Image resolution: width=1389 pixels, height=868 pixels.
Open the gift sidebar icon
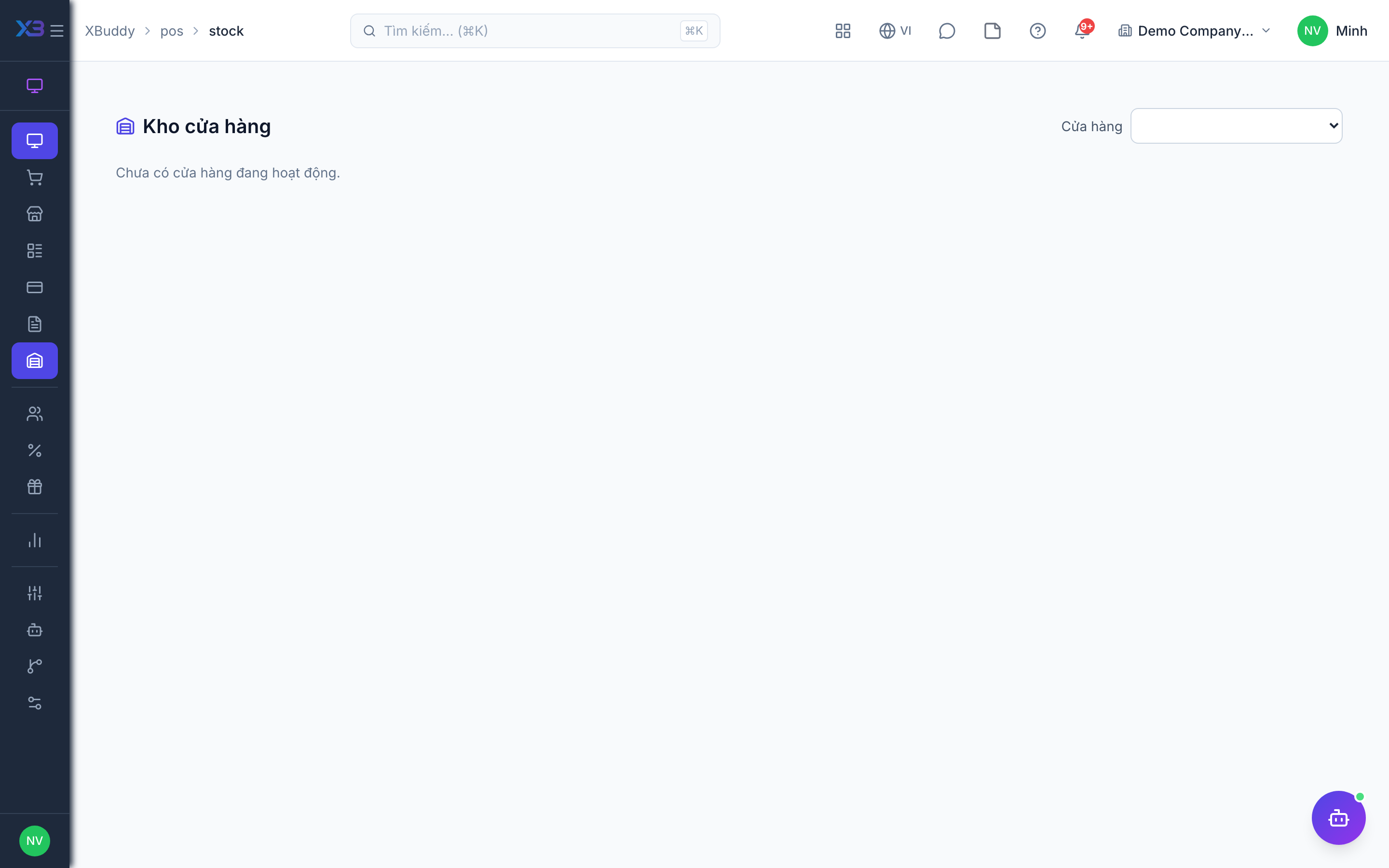[34, 488]
